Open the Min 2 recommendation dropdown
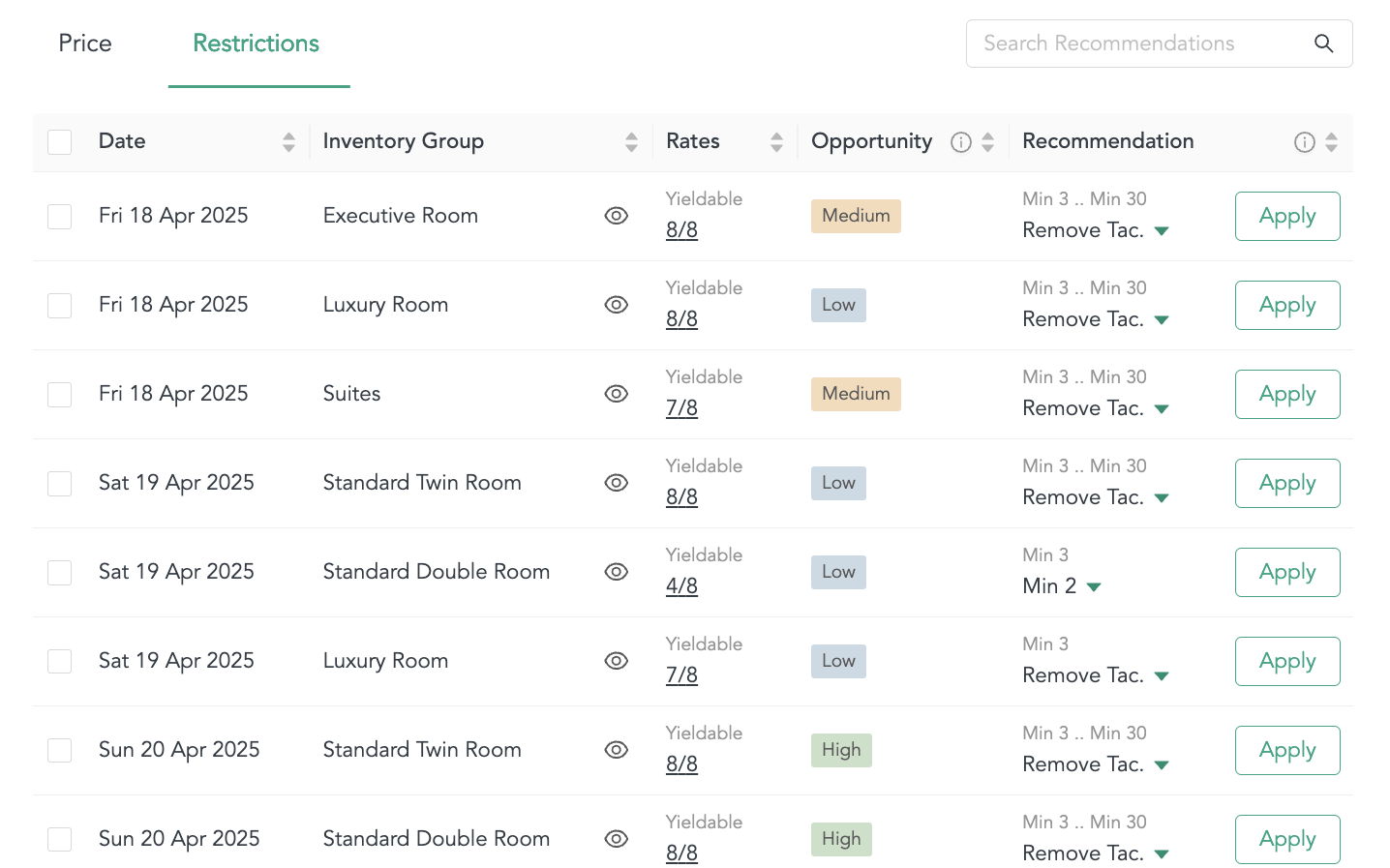Image resolution: width=1390 pixels, height=868 pixels. (1094, 586)
